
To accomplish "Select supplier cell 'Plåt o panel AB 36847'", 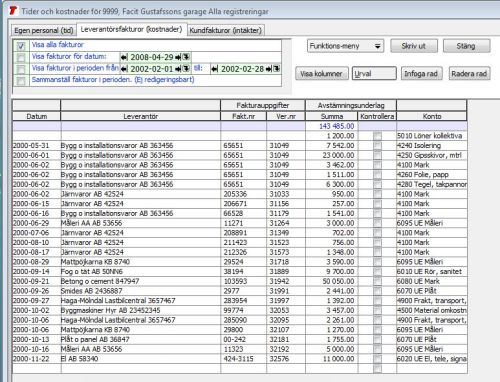I will tap(140, 340).
